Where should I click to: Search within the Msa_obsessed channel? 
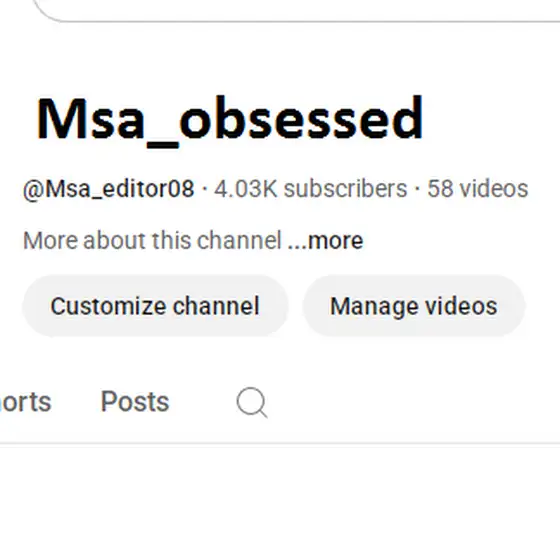pyautogui.click(x=252, y=402)
